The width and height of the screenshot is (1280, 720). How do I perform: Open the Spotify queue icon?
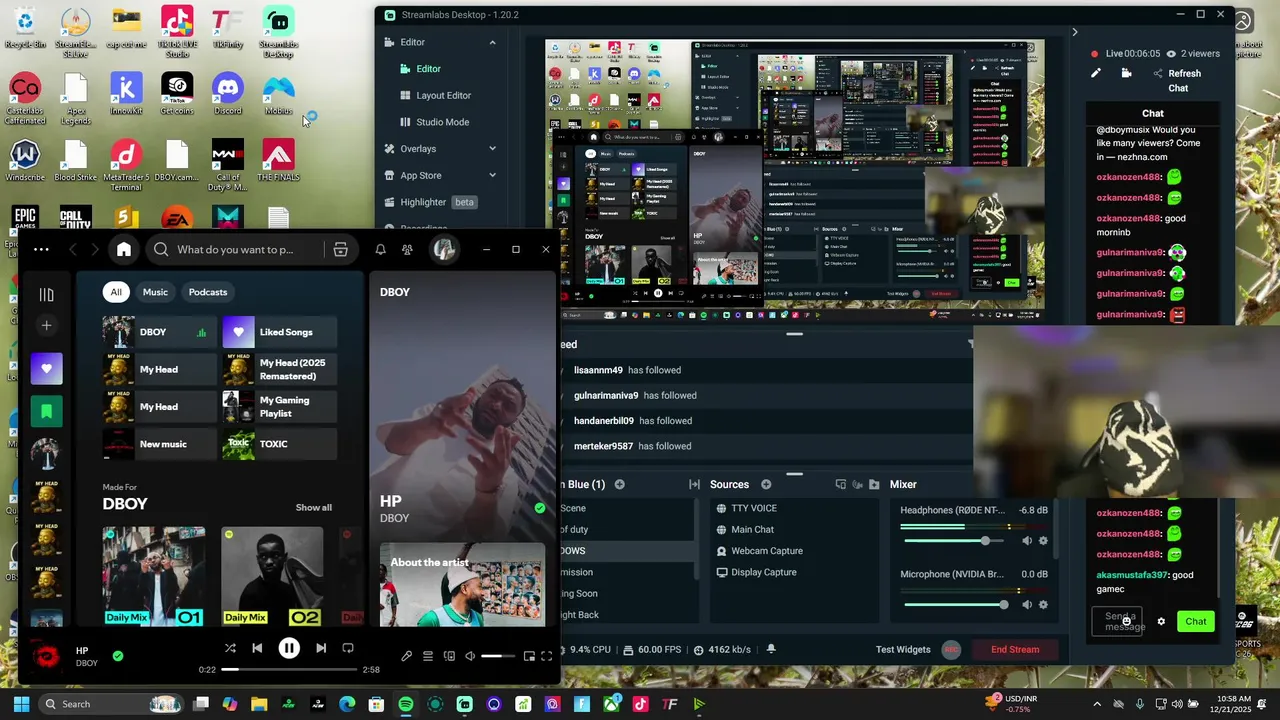click(428, 656)
